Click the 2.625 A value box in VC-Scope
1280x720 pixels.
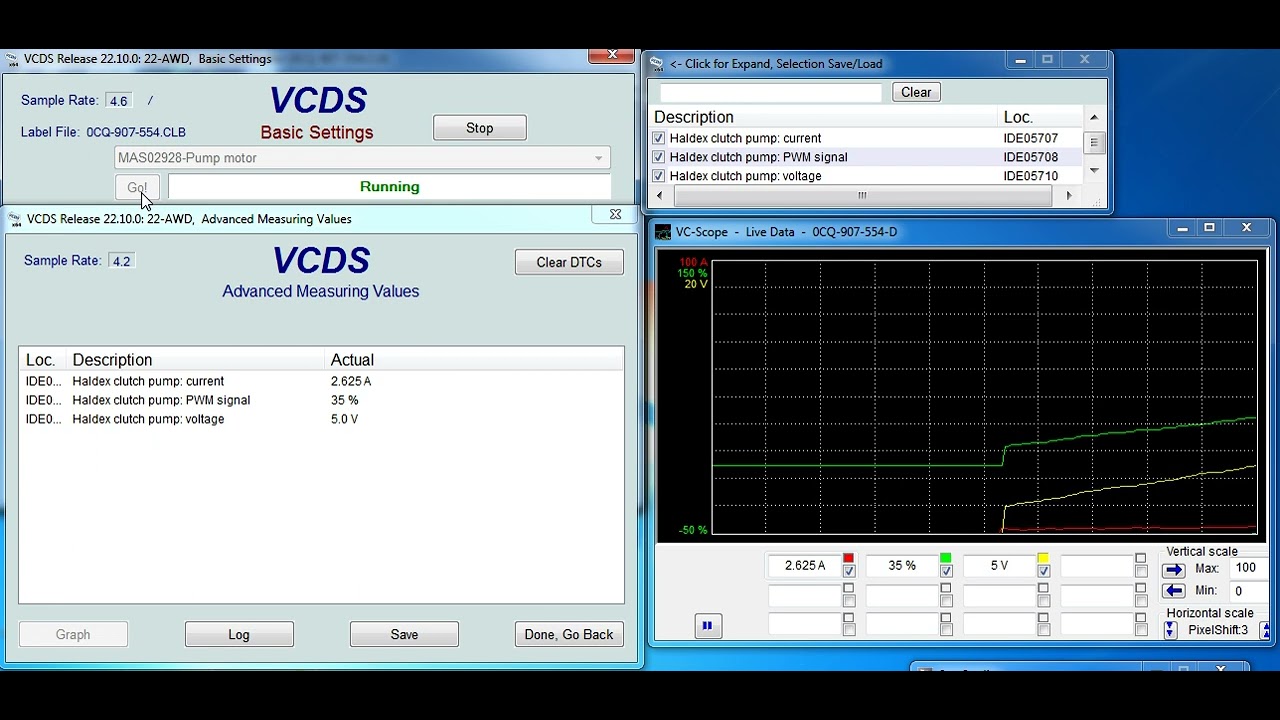click(x=804, y=566)
